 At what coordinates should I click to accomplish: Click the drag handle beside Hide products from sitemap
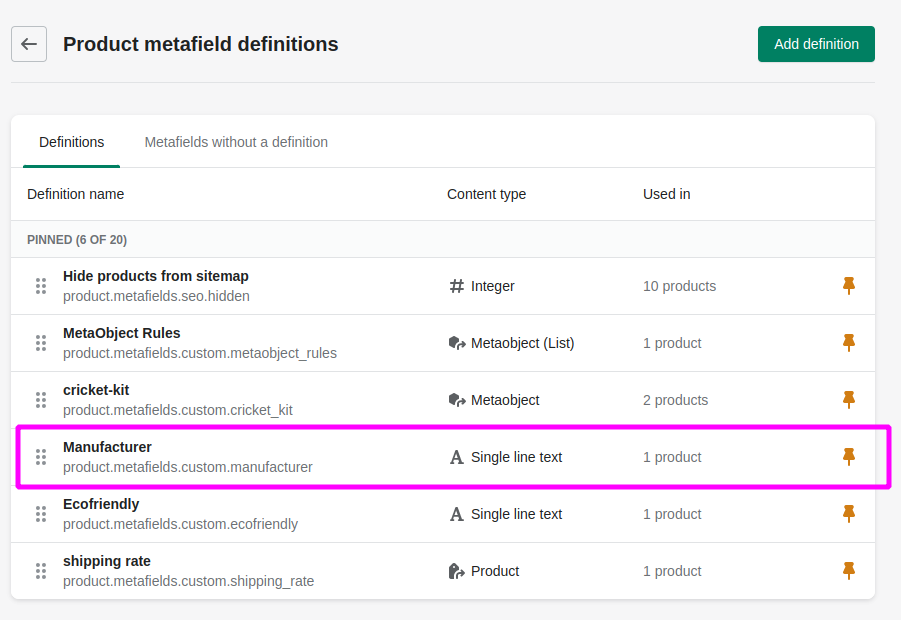[41, 286]
